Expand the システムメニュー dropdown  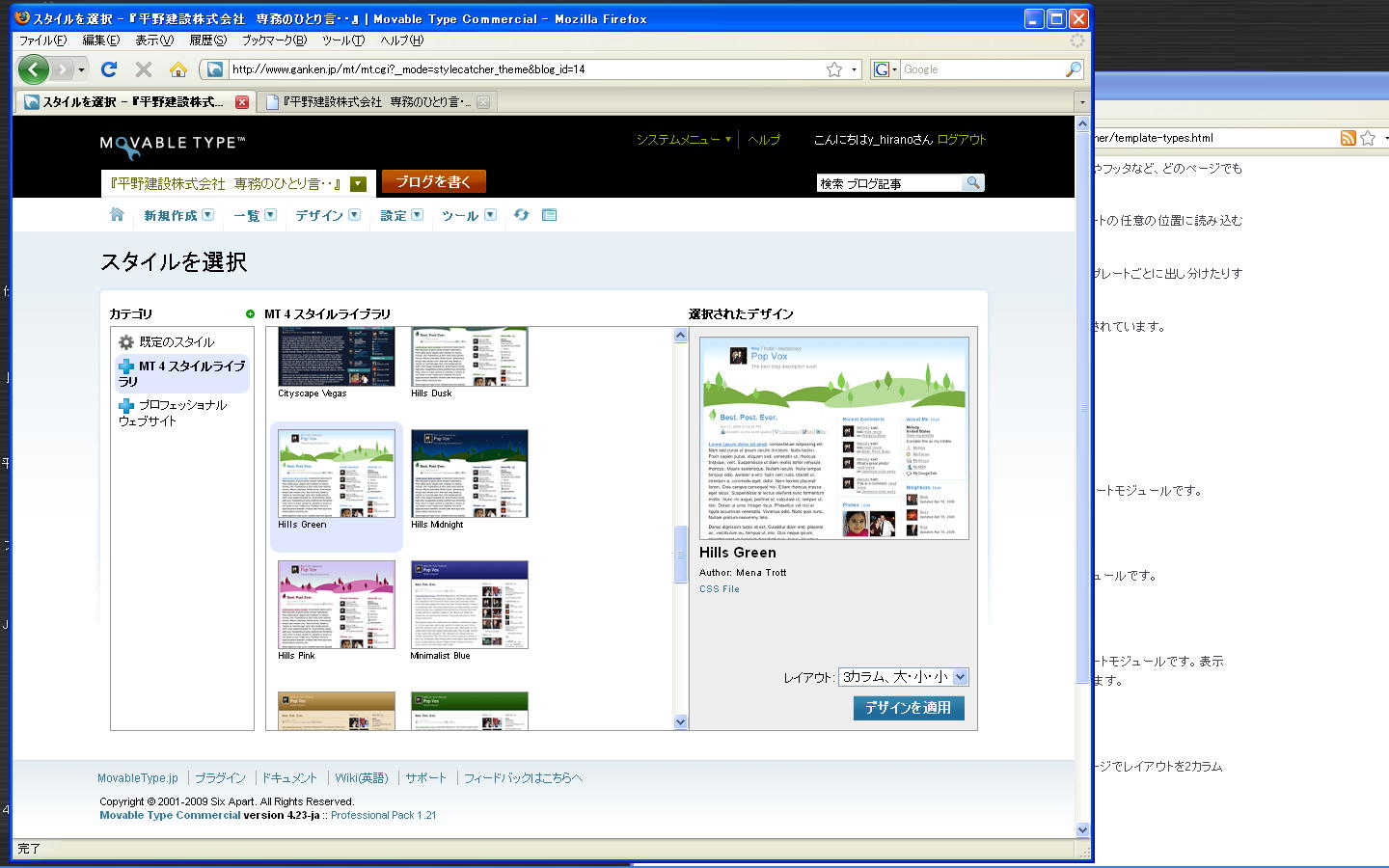(x=727, y=140)
